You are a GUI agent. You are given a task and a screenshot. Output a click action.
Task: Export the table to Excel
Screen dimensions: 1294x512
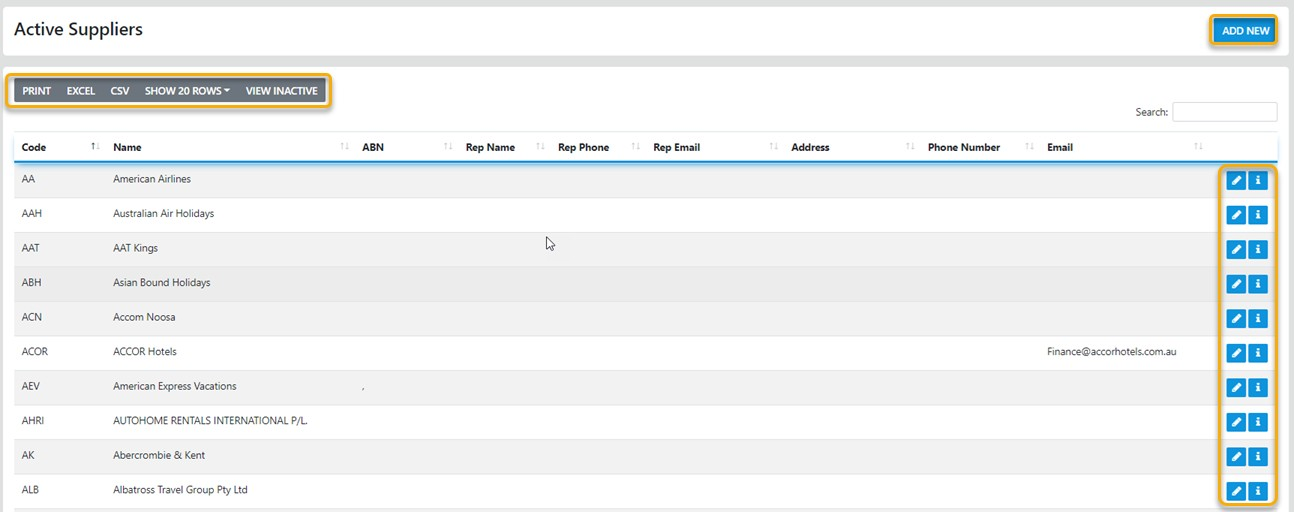[81, 91]
